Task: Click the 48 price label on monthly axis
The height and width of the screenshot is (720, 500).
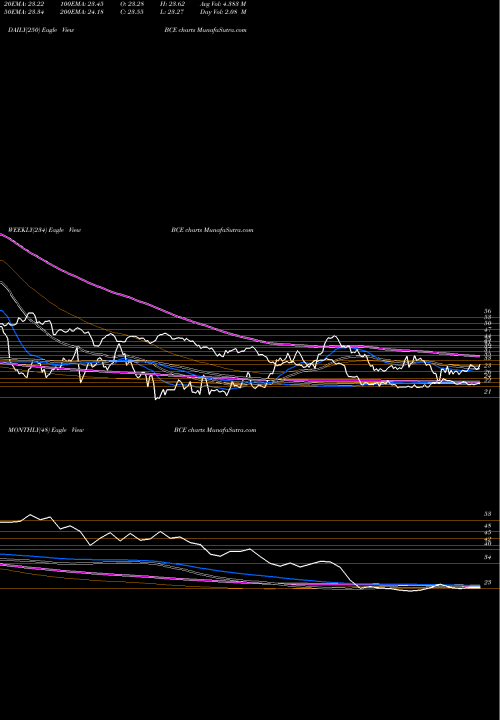Action: [x=488, y=526]
